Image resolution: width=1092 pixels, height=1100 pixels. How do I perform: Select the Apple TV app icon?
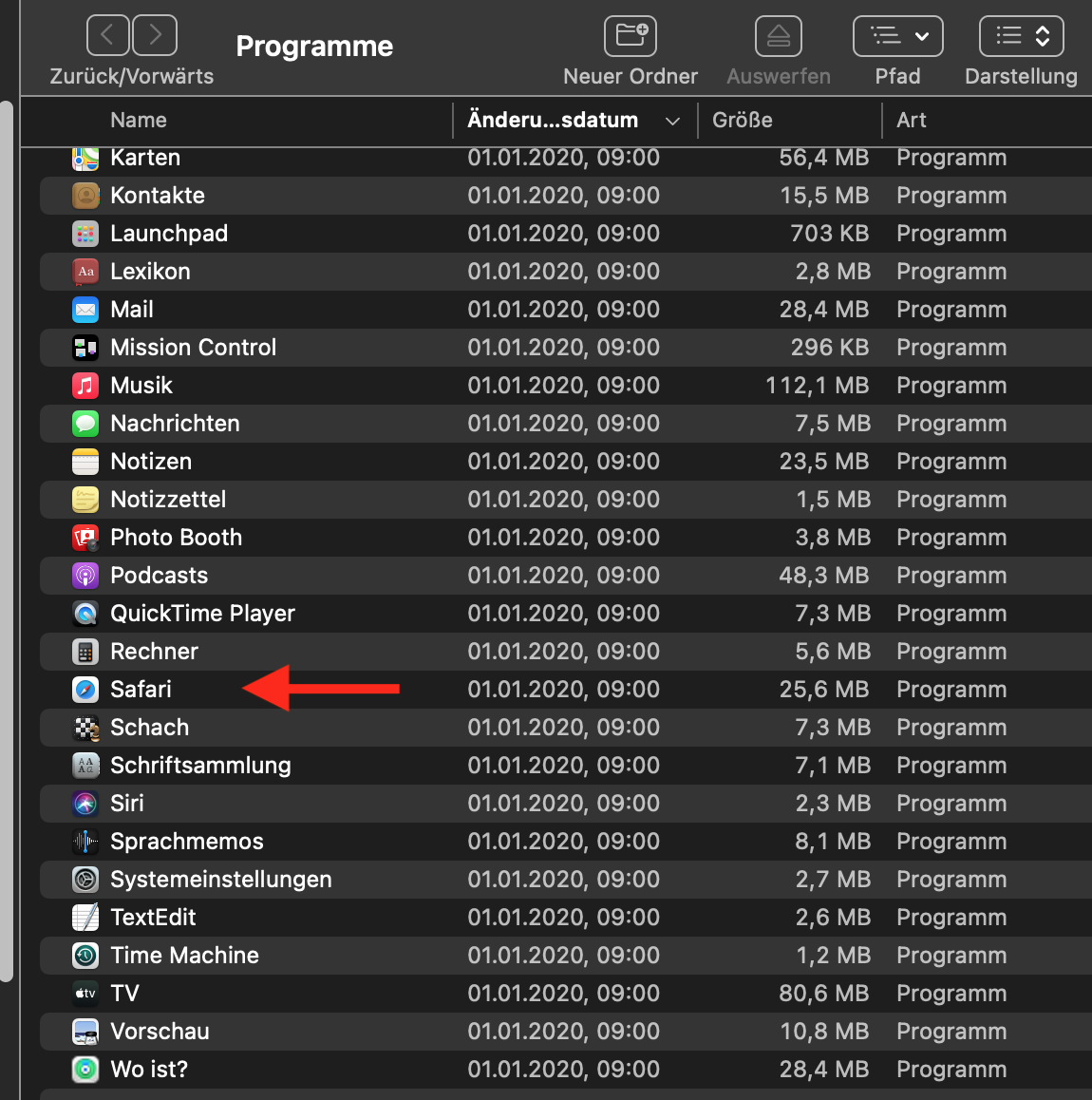pos(85,994)
